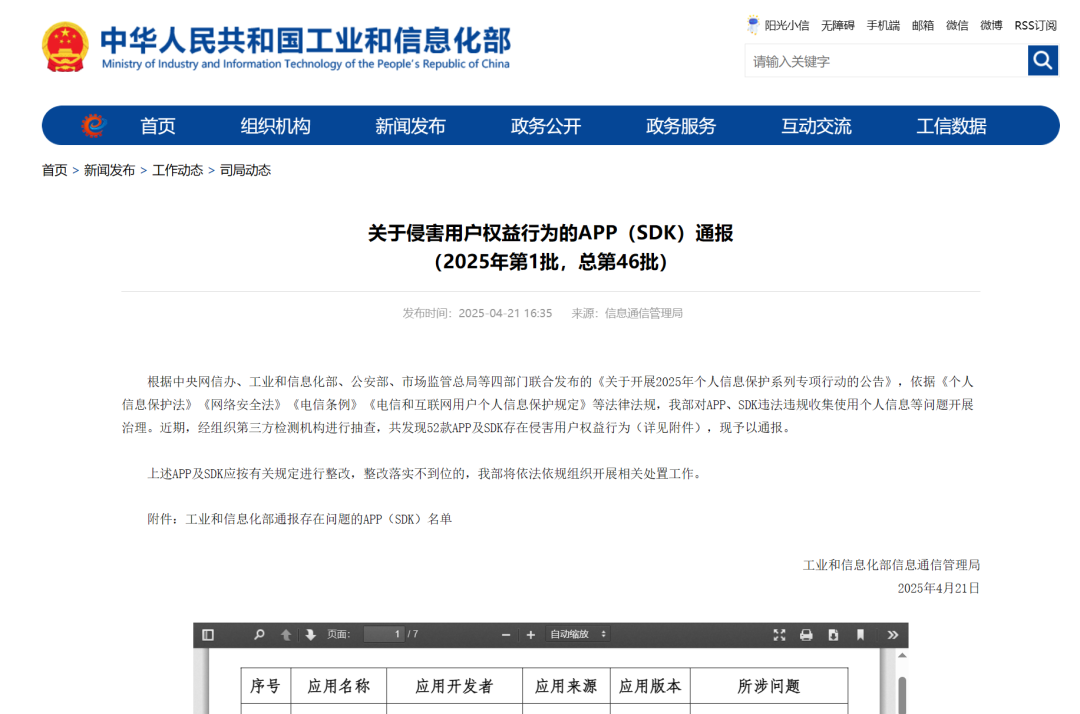This screenshot has height=714, width=1080.
Task: Open the 新闻发布 navigation menu
Action: tap(411, 126)
